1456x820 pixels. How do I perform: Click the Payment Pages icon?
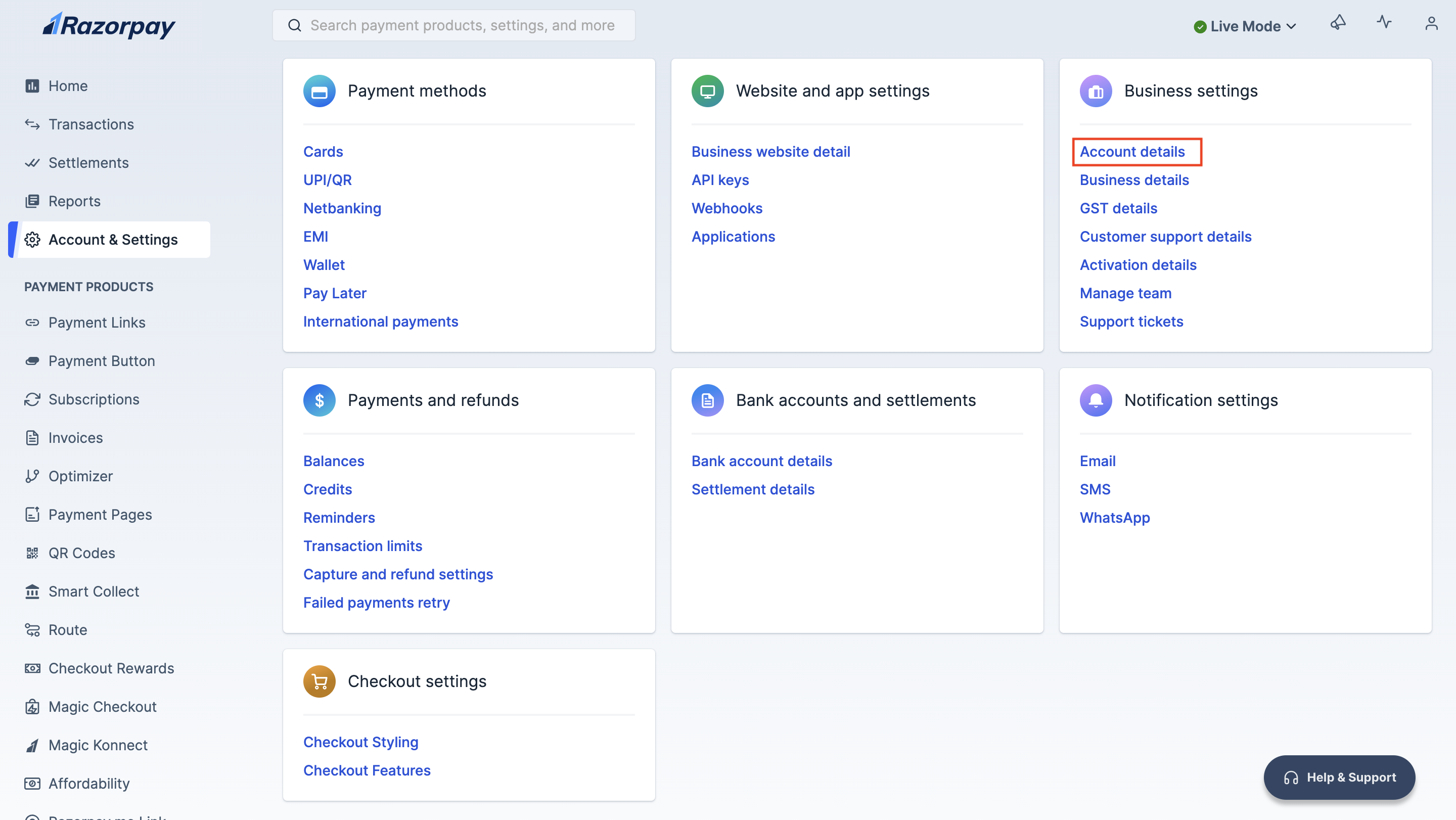coord(32,515)
